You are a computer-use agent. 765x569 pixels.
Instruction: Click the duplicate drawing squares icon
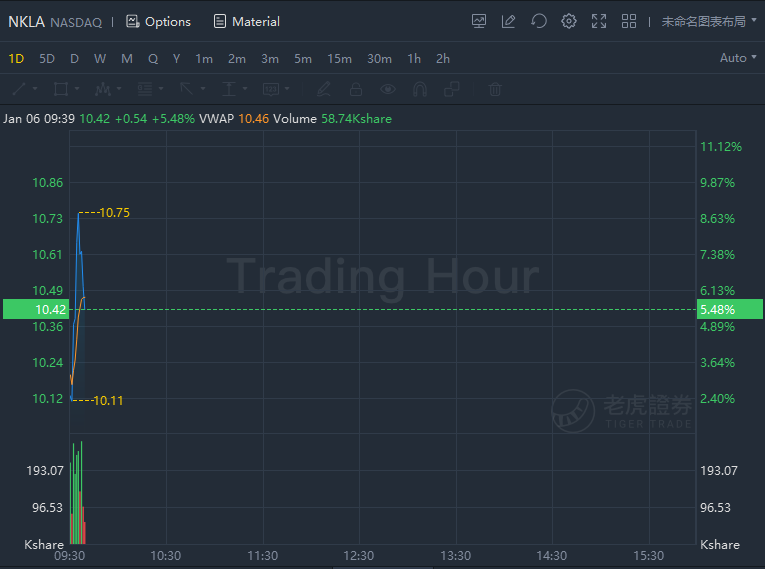[x=452, y=89]
